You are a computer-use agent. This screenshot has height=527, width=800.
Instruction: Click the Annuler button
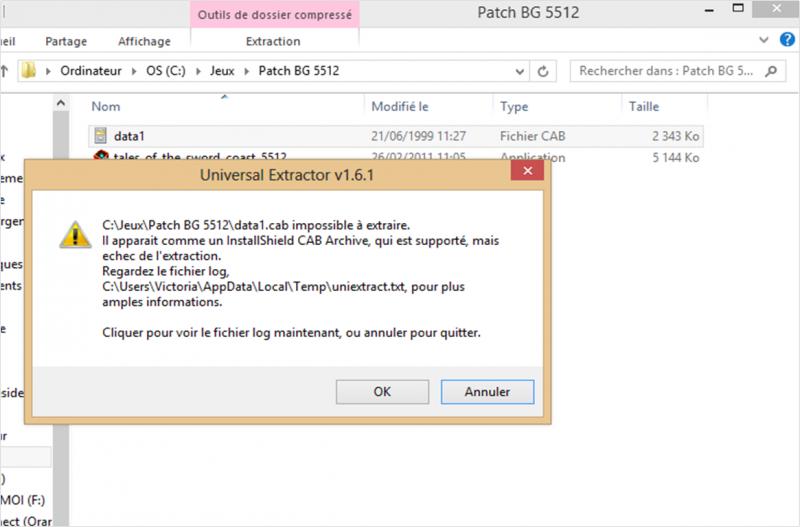click(487, 392)
